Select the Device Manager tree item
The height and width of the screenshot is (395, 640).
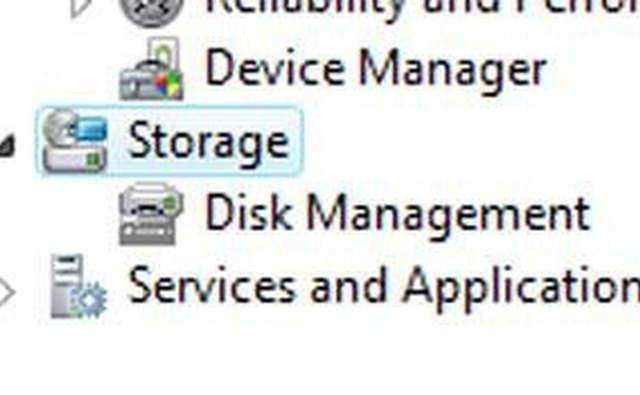[x=376, y=69]
